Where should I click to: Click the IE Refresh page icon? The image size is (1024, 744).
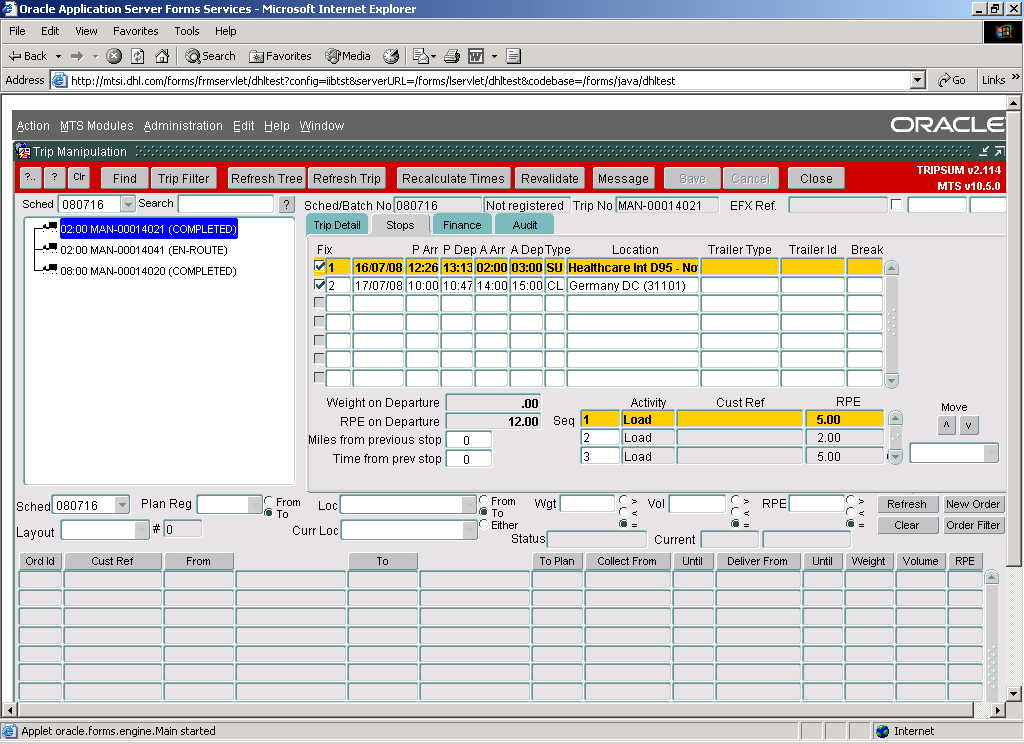tap(138, 56)
